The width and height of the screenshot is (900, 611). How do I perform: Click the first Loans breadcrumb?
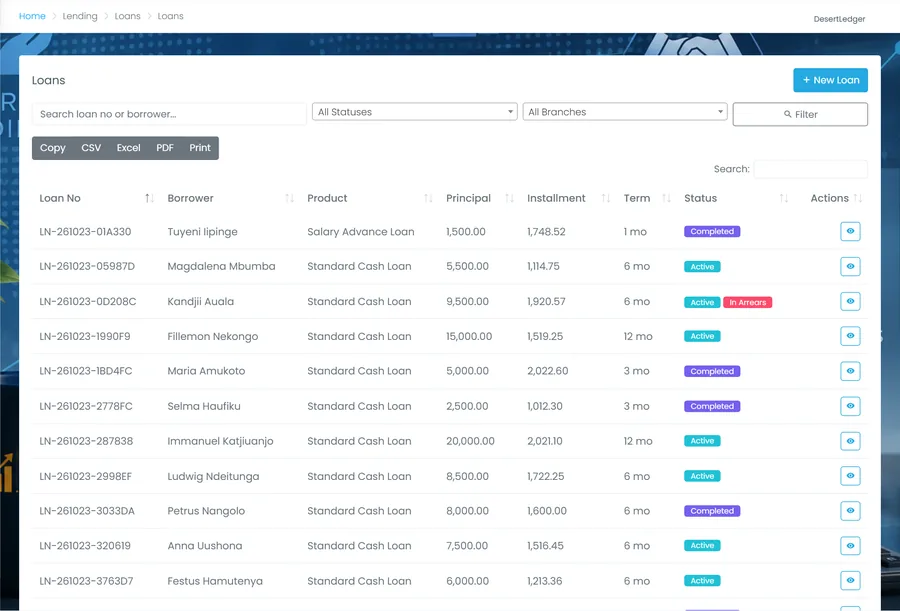pos(127,16)
